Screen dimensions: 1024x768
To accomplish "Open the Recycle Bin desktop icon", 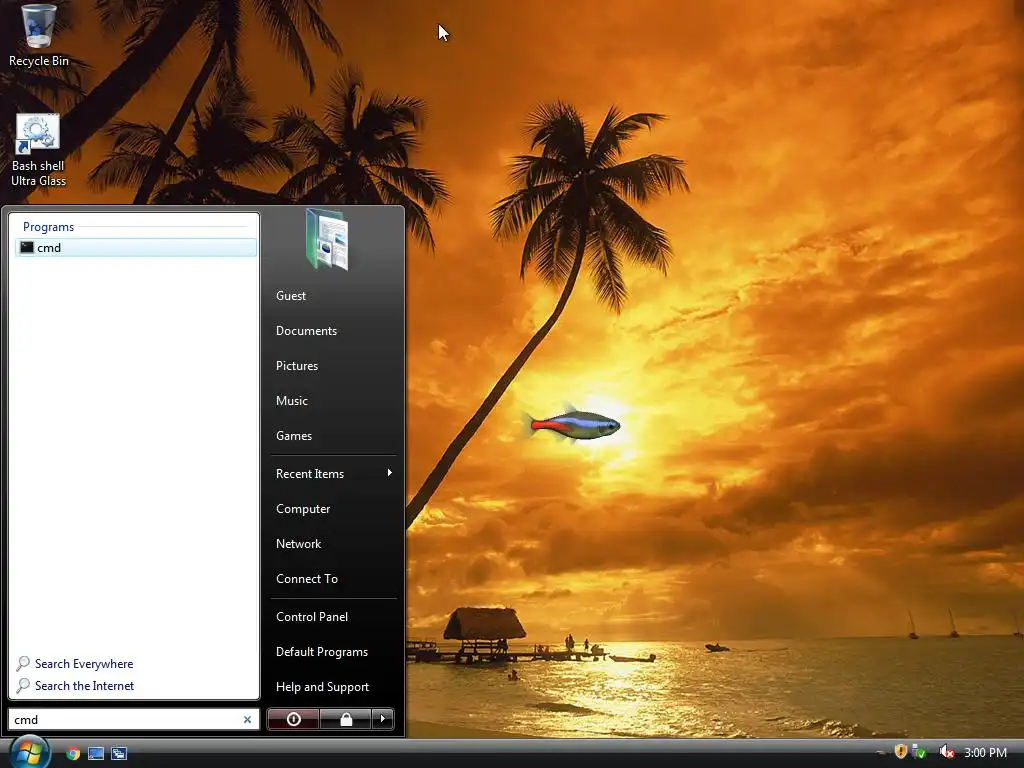I will pos(38,35).
